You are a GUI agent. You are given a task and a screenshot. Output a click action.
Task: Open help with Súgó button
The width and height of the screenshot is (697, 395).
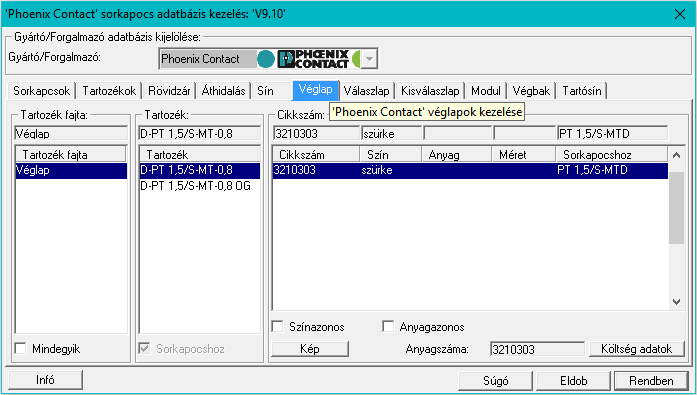(x=496, y=381)
